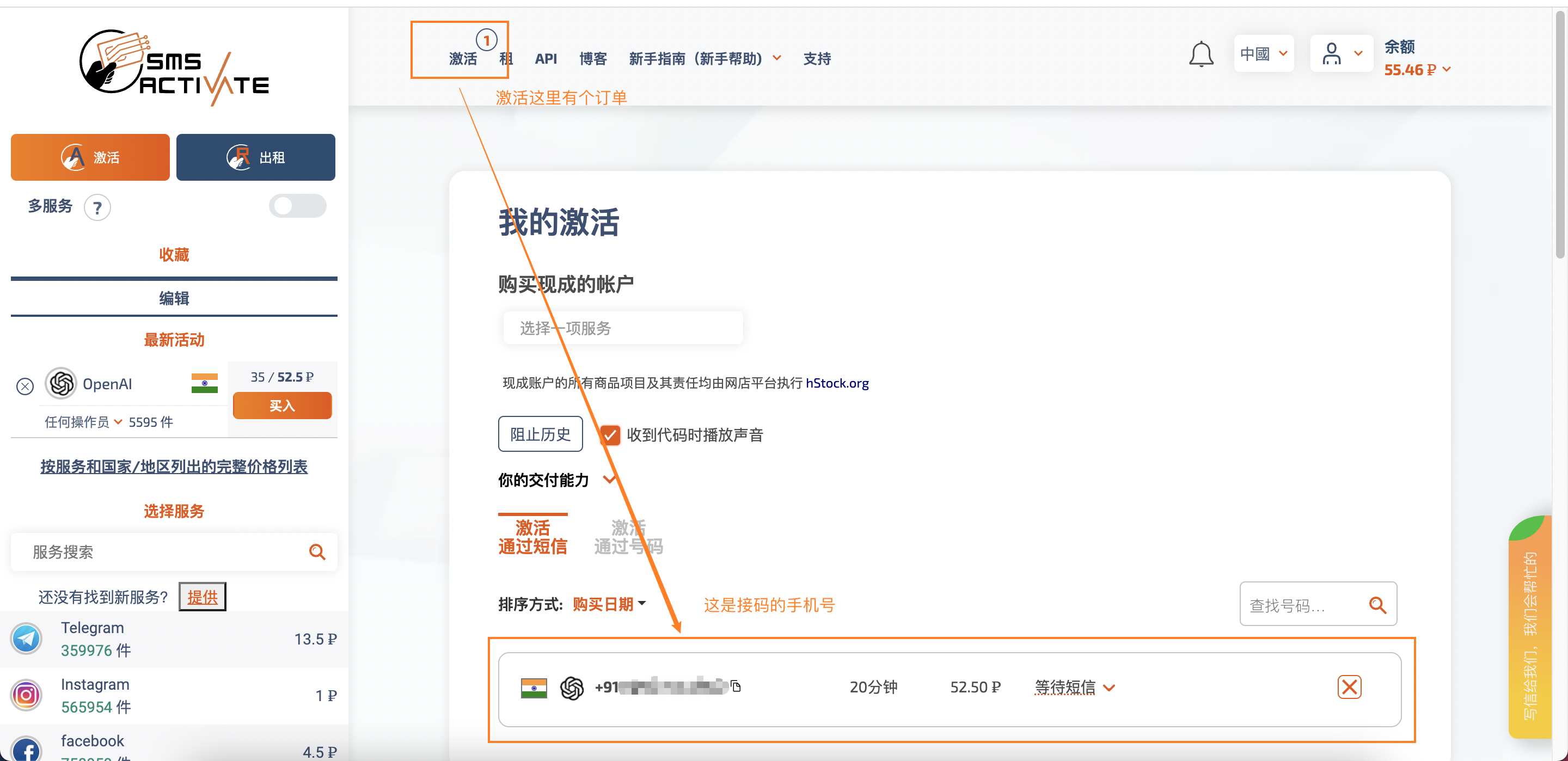Cancel the activation with red X icon

coord(1349,687)
